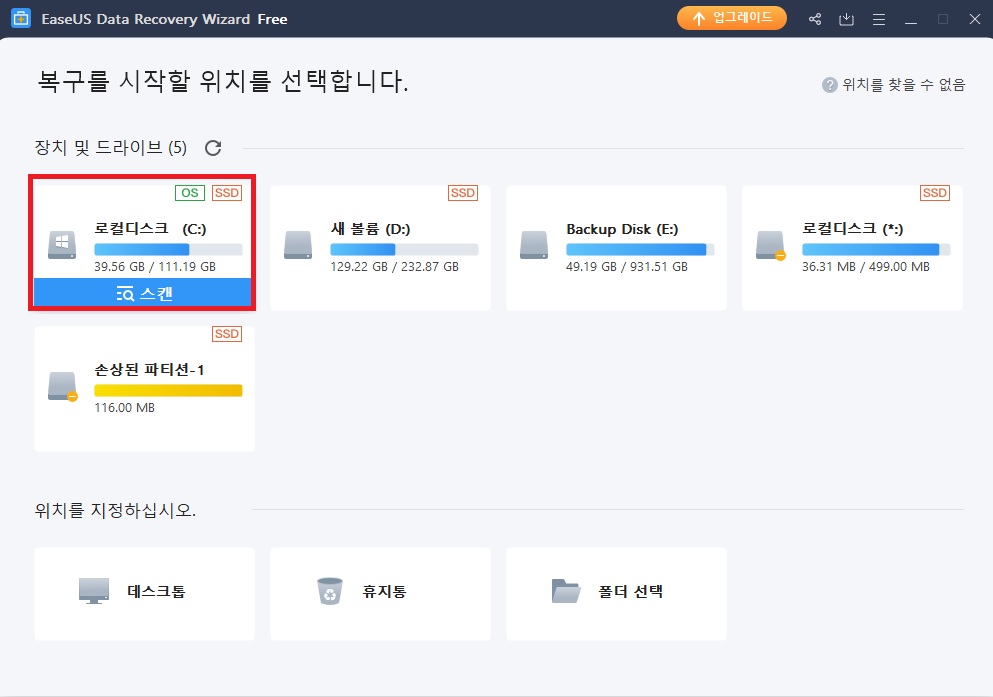Click the 39.56 GB / 111.19 GB text
The image size is (993, 697).
point(155,267)
